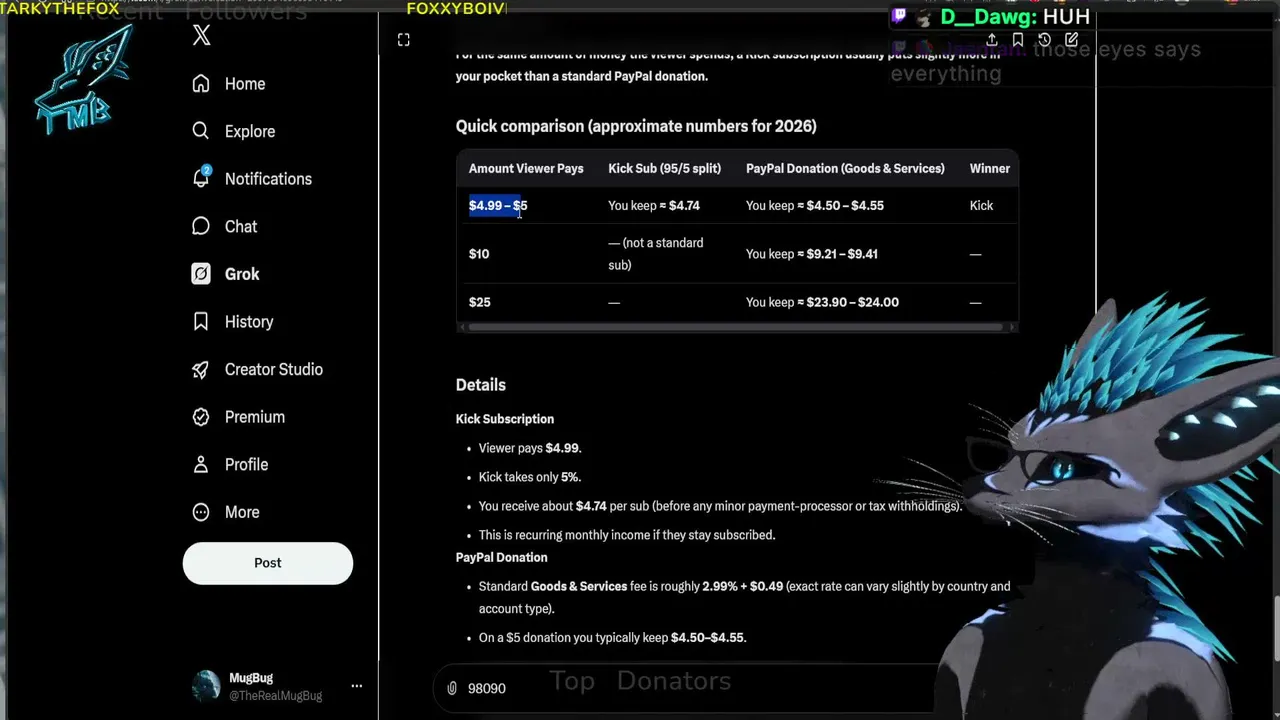Screen dimensions: 1280x720
Task: Click the Explore magnifier icon
Action: [x=201, y=131]
